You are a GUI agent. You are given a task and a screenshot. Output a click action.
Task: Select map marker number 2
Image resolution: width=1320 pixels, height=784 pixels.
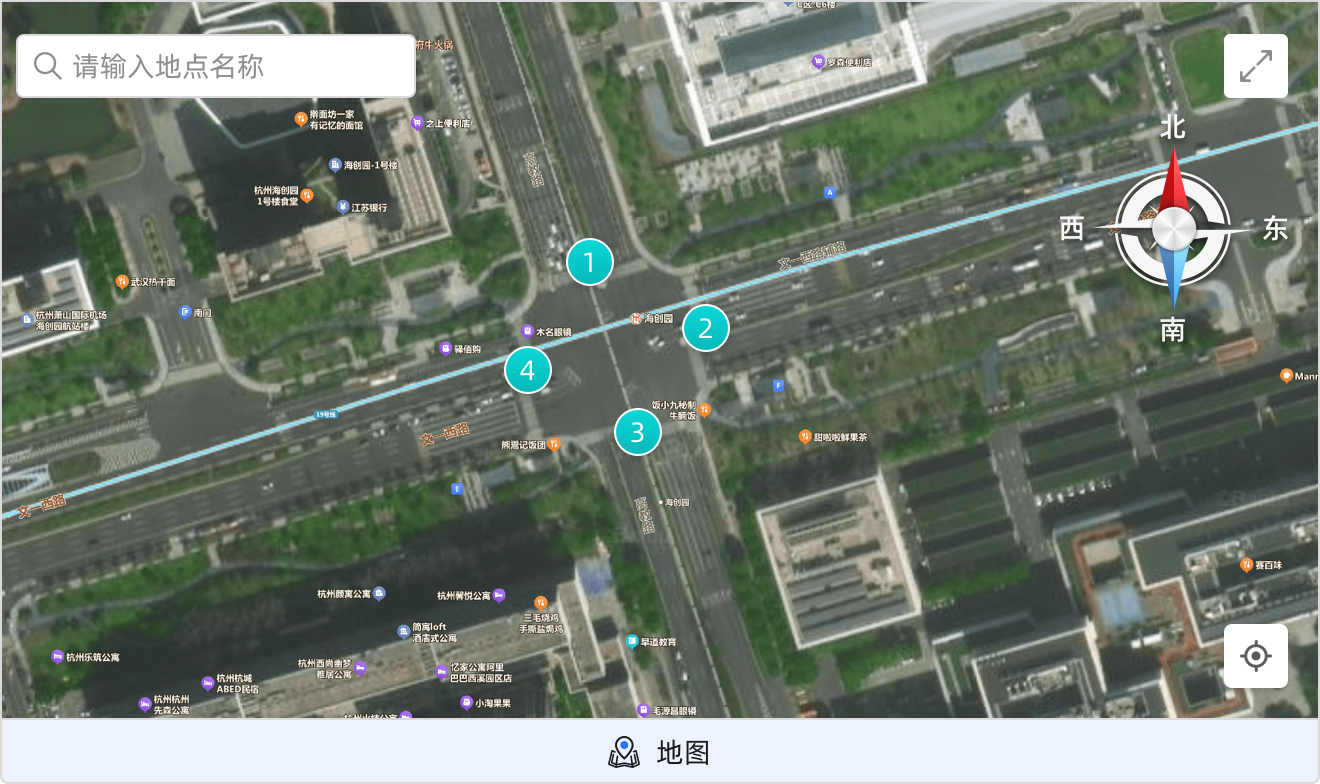706,328
